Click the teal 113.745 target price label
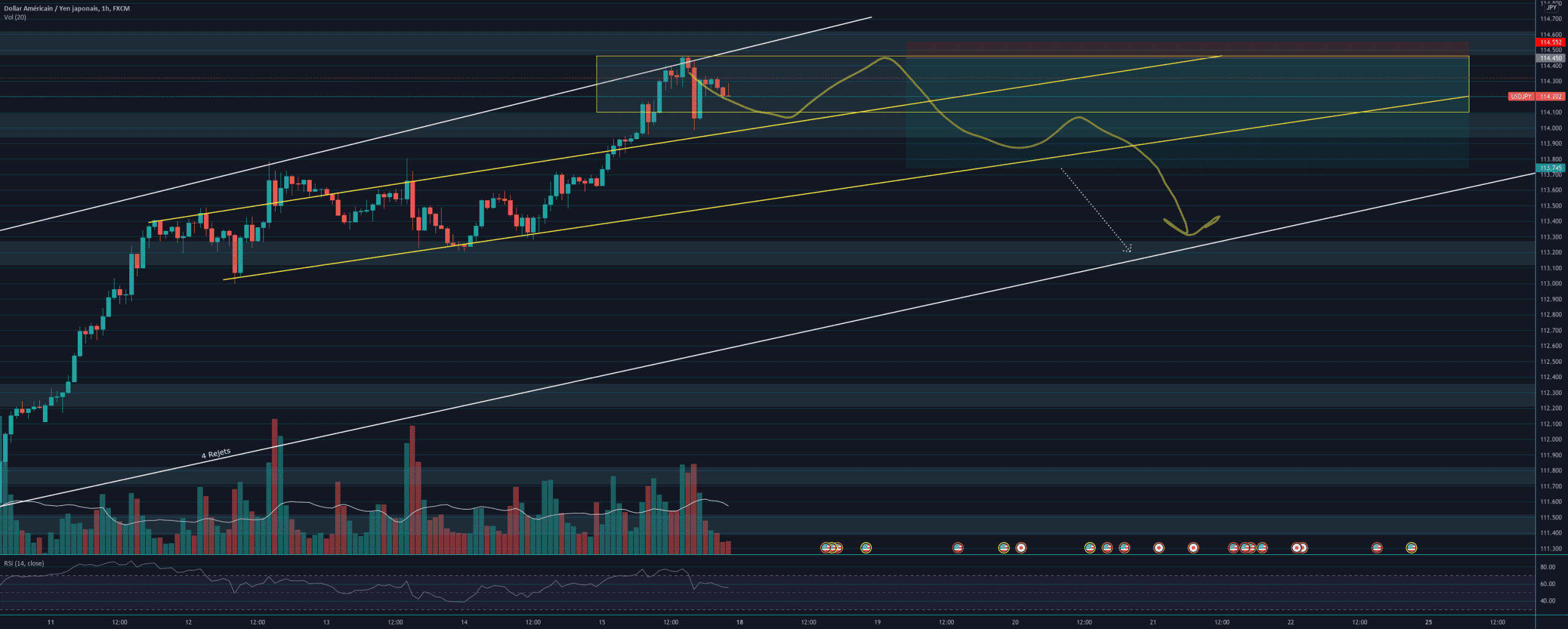The image size is (1568, 629). (1551, 168)
